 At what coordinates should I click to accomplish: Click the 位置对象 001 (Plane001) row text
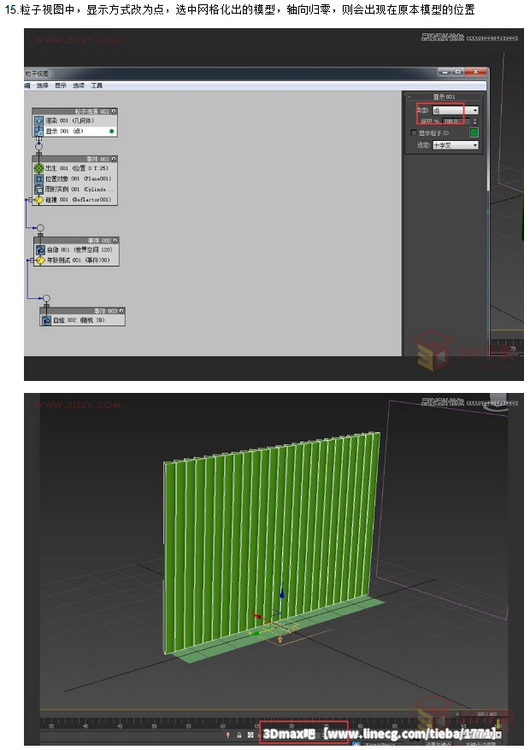coord(78,178)
